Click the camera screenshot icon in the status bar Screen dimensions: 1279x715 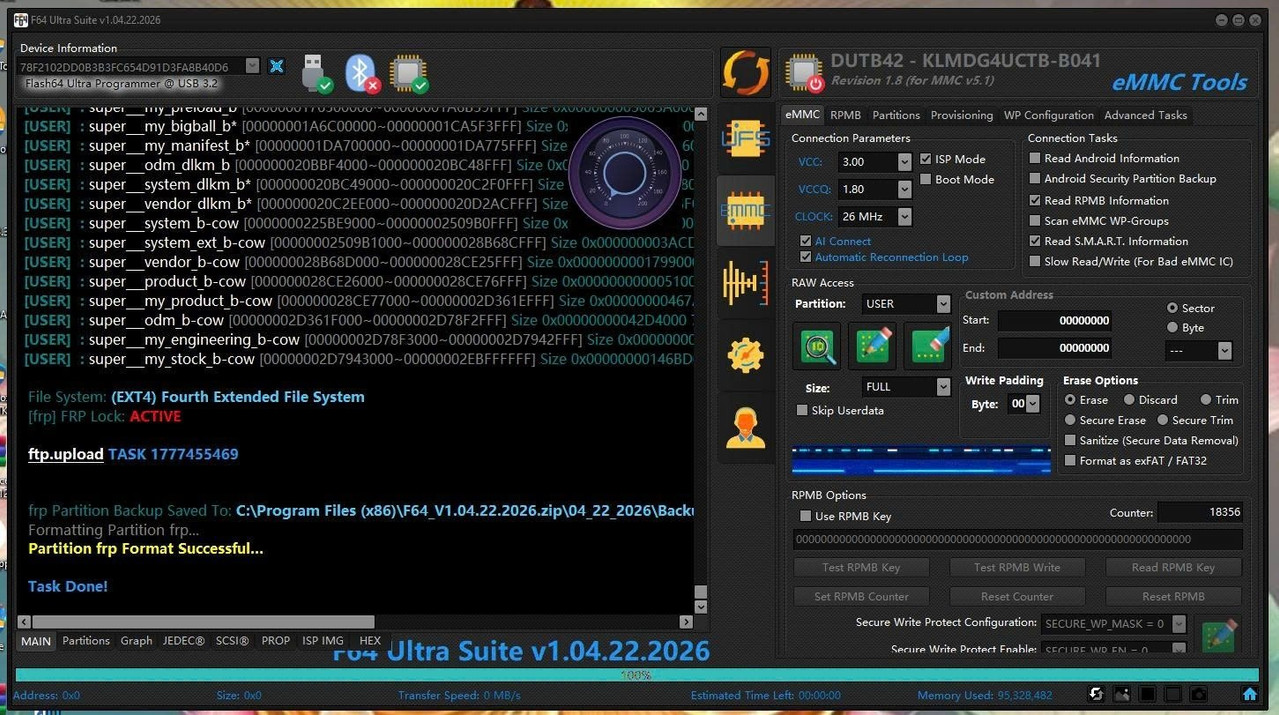1198,694
